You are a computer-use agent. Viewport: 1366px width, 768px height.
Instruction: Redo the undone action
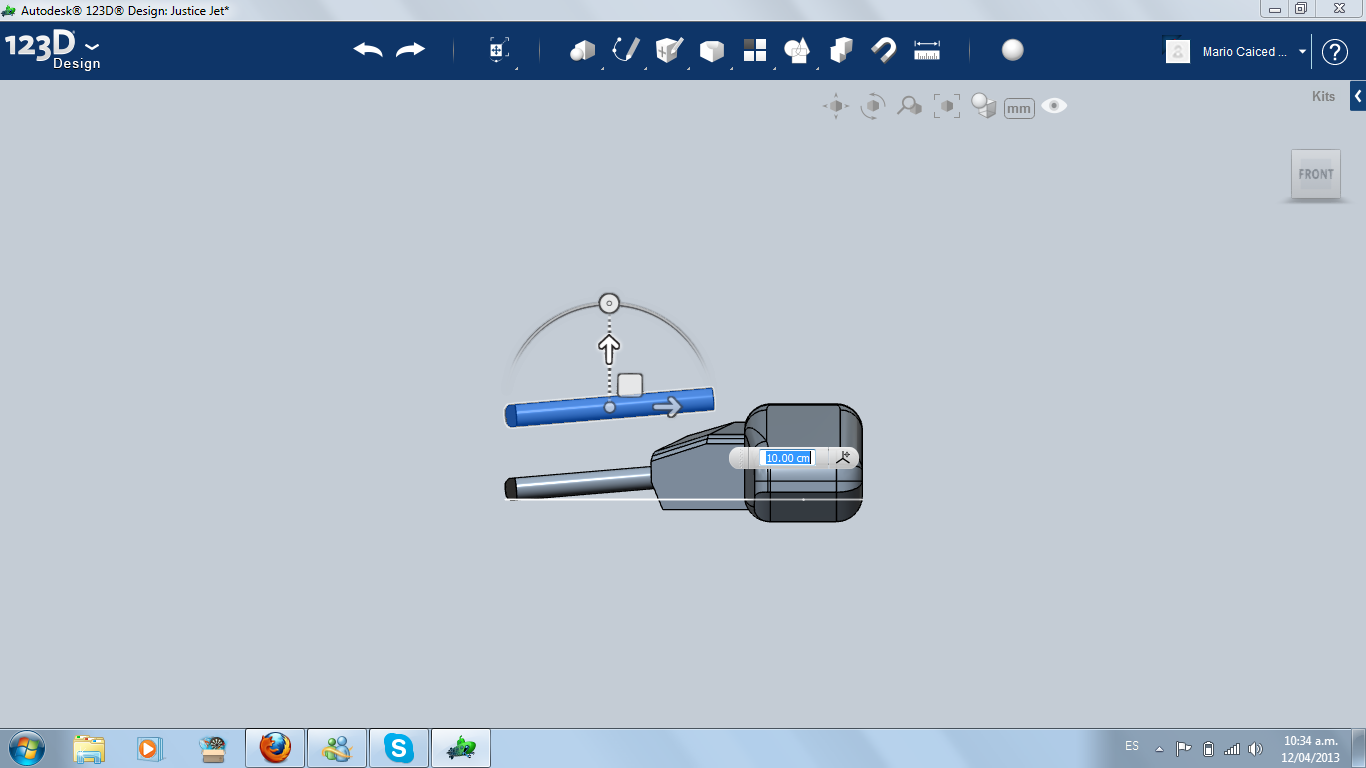[x=410, y=50]
